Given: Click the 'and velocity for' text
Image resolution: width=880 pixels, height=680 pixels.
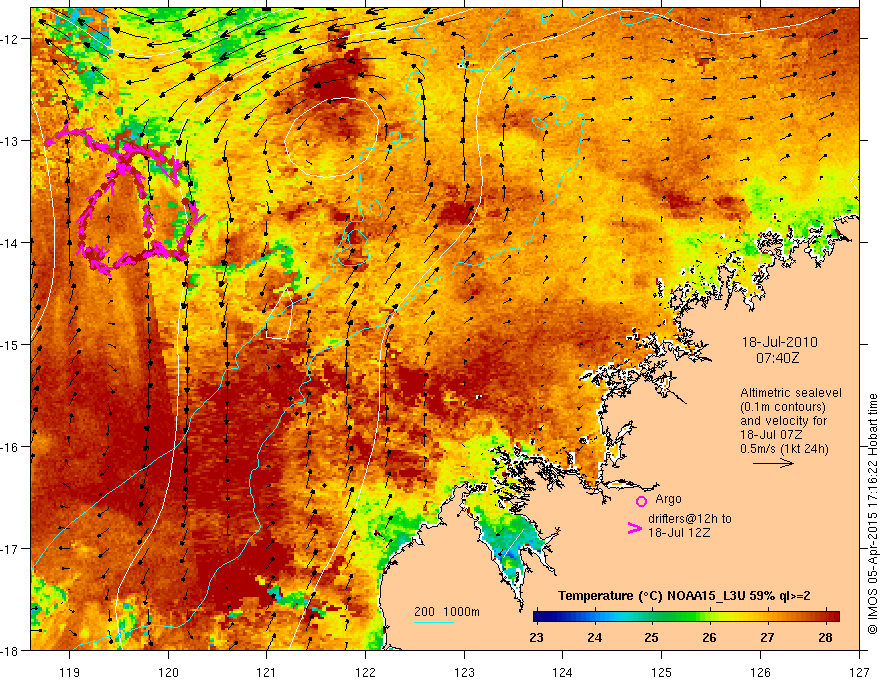Looking at the screenshot, I should coord(783,421).
